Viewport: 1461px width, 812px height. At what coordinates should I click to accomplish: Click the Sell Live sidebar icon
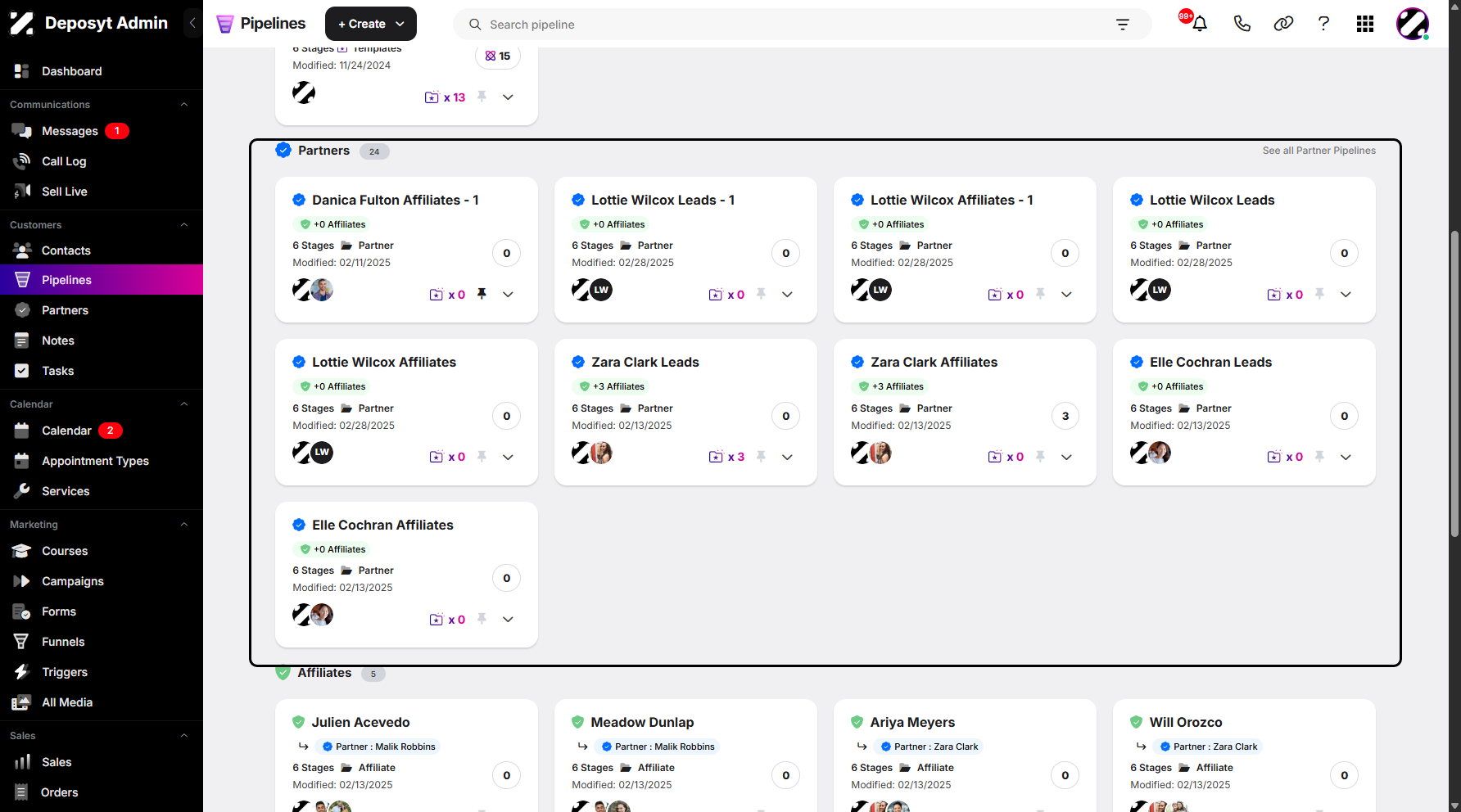click(x=22, y=192)
